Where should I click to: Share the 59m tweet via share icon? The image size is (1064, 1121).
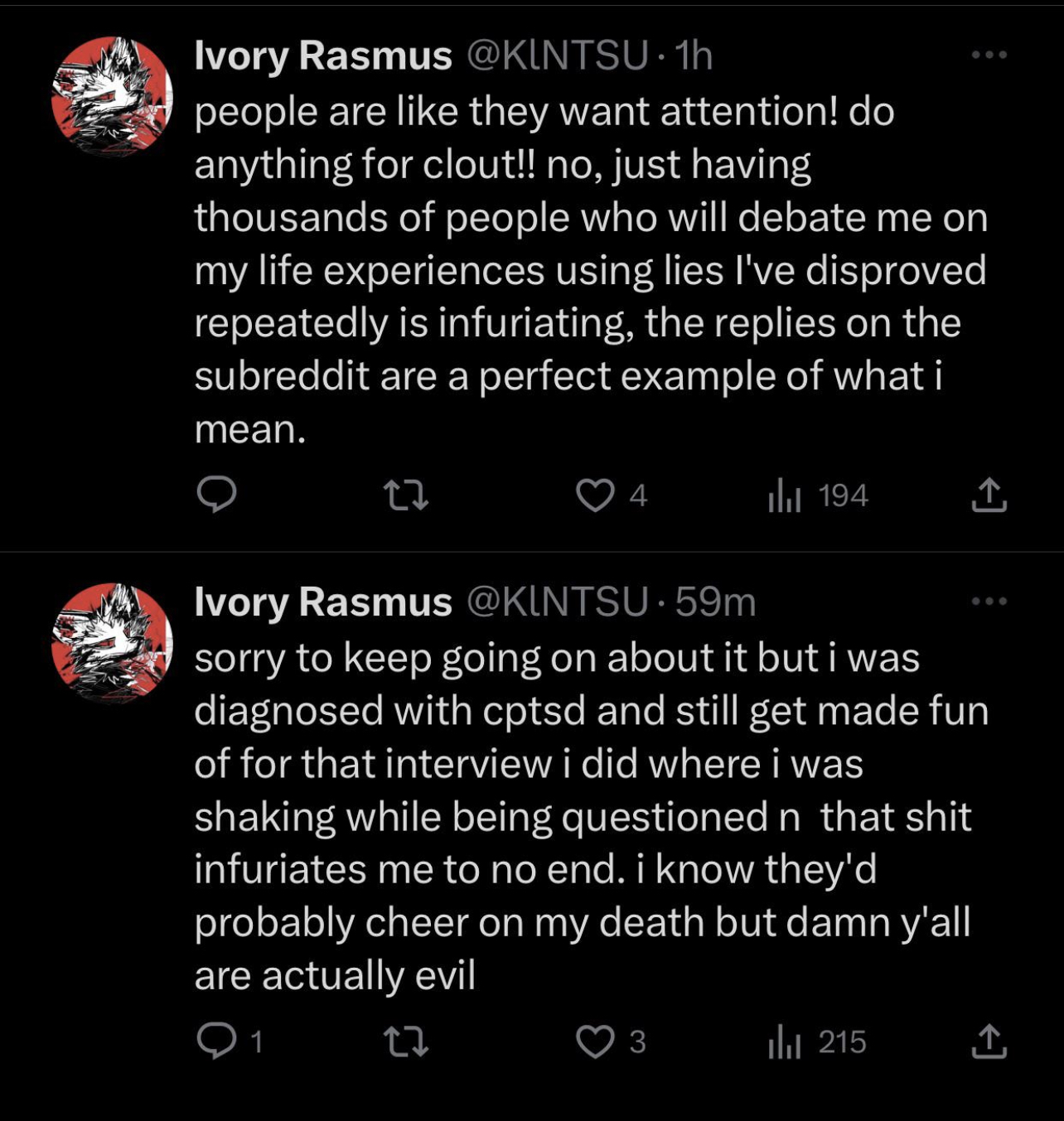988,1041
